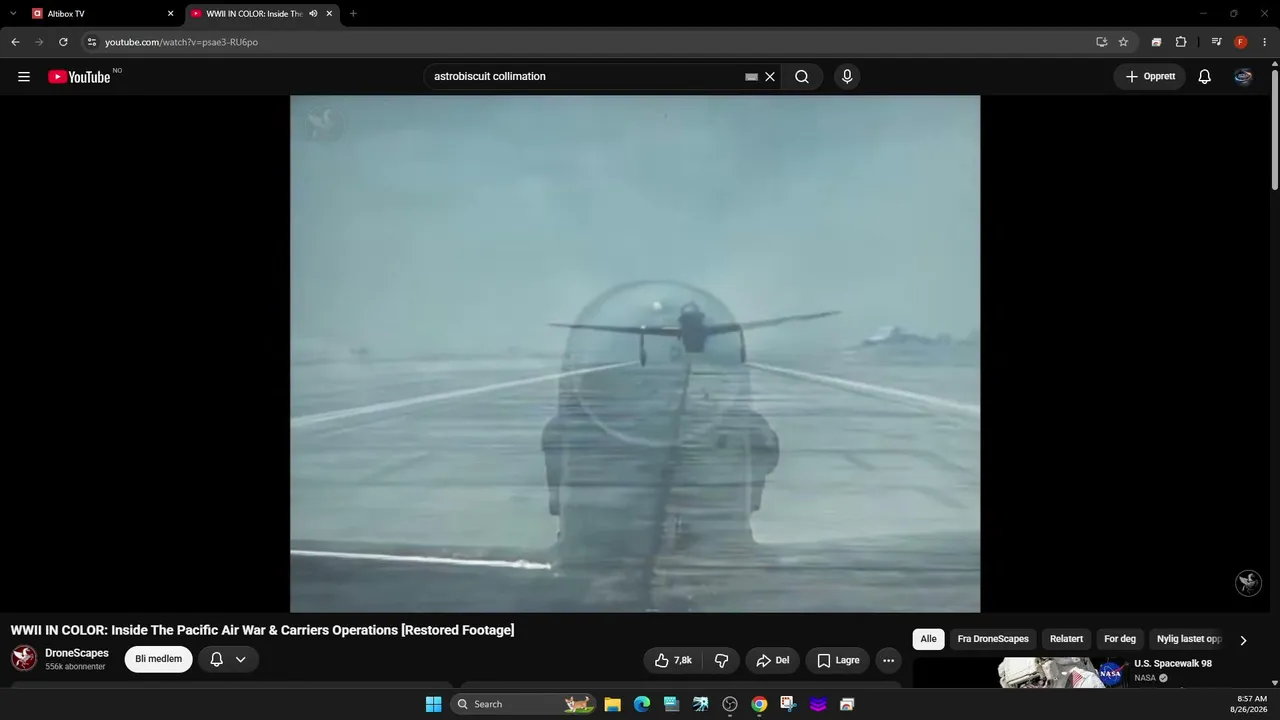1280x720 pixels.
Task: Select the Fra DroneScapes filter chip
Action: (x=993, y=639)
